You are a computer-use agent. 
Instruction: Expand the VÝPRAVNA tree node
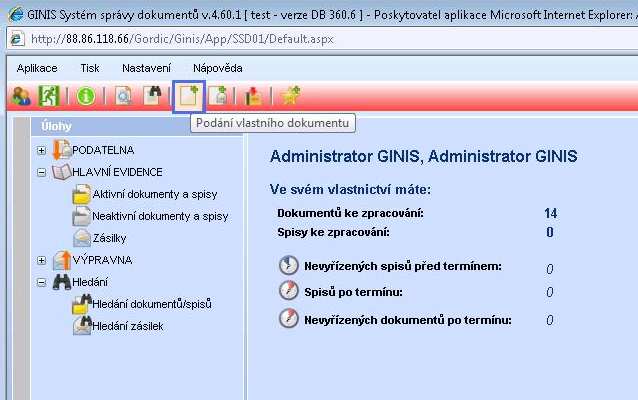coord(41,260)
